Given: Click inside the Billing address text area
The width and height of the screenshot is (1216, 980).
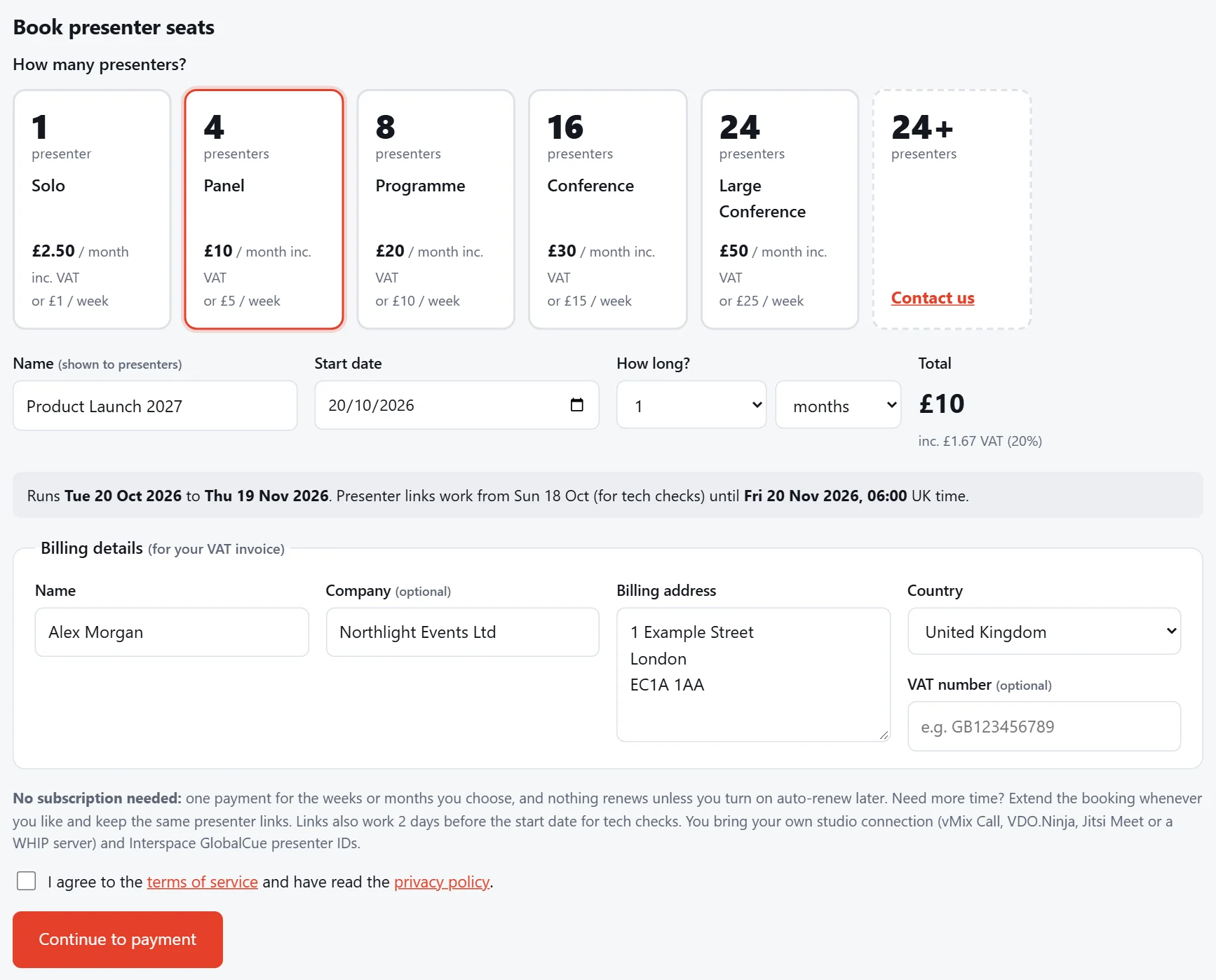Looking at the screenshot, I should 753,674.
